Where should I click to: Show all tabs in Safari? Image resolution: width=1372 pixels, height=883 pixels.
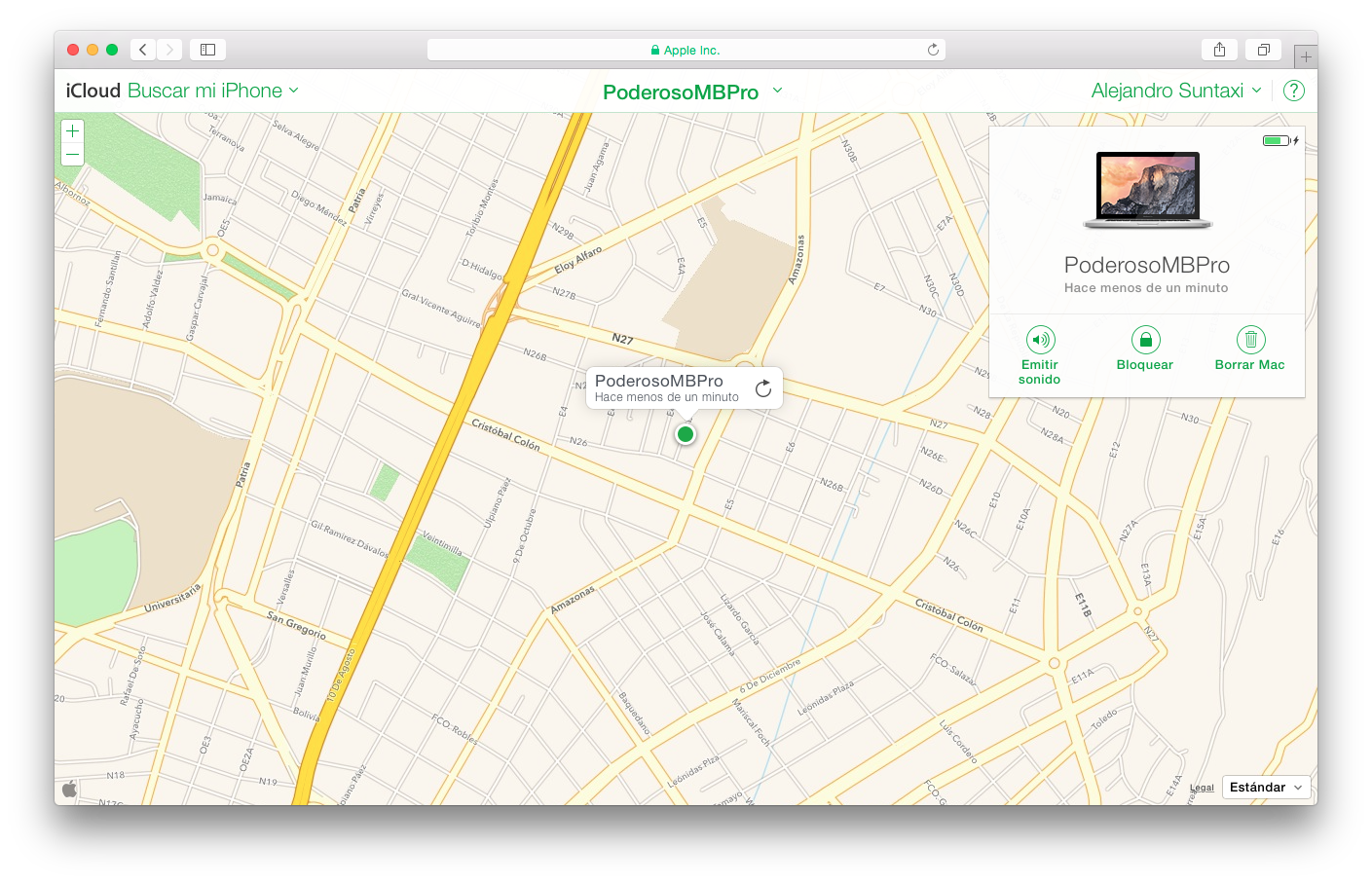[x=1263, y=50]
